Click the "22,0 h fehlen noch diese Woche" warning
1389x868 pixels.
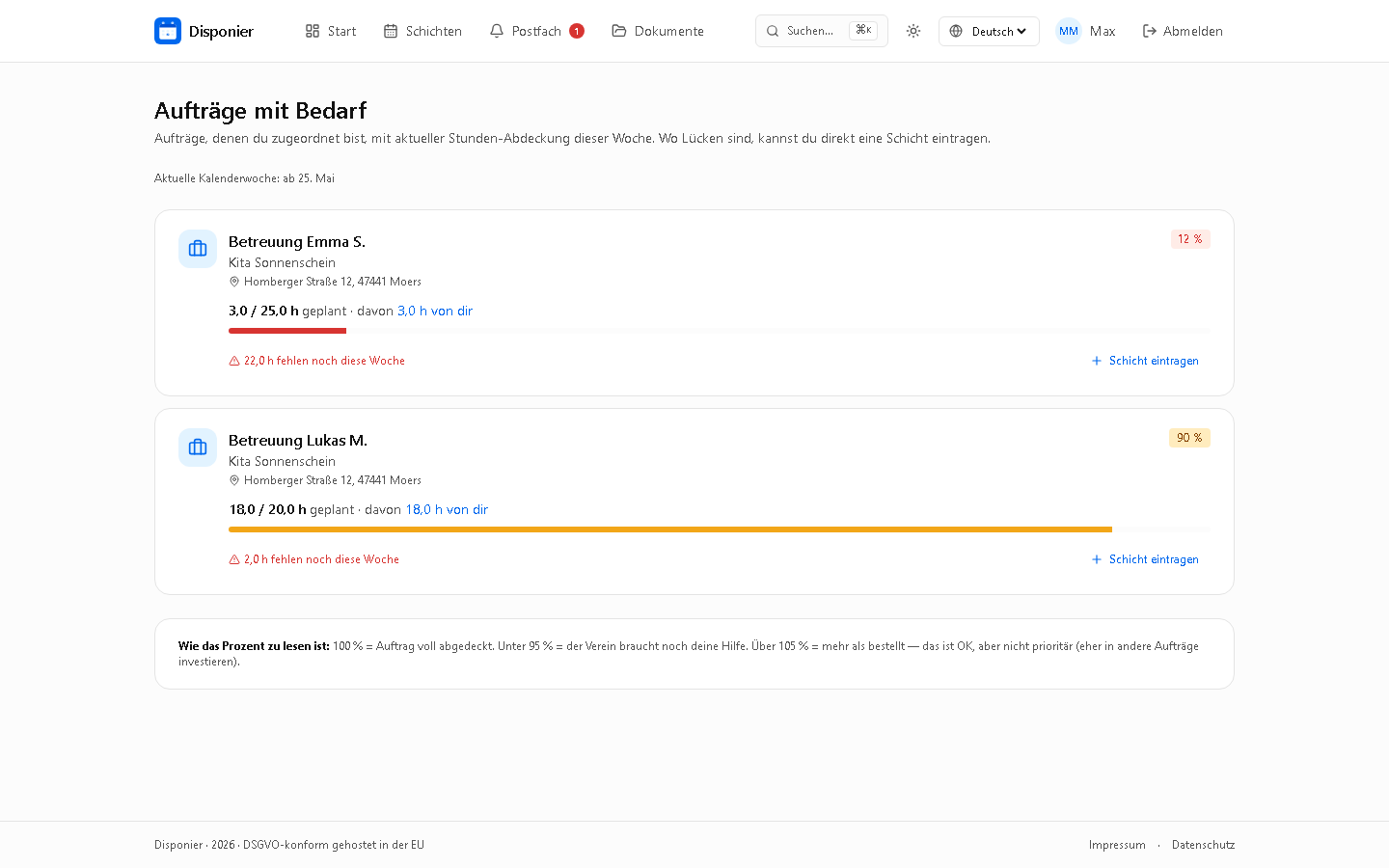coord(324,361)
